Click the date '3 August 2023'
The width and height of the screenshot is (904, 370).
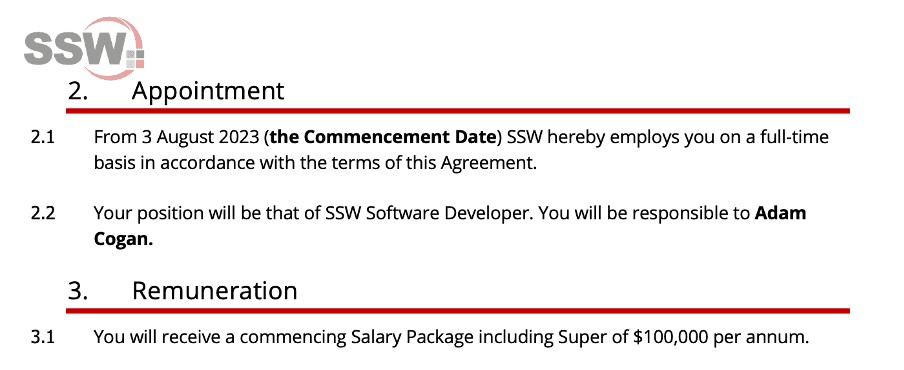[200, 138]
